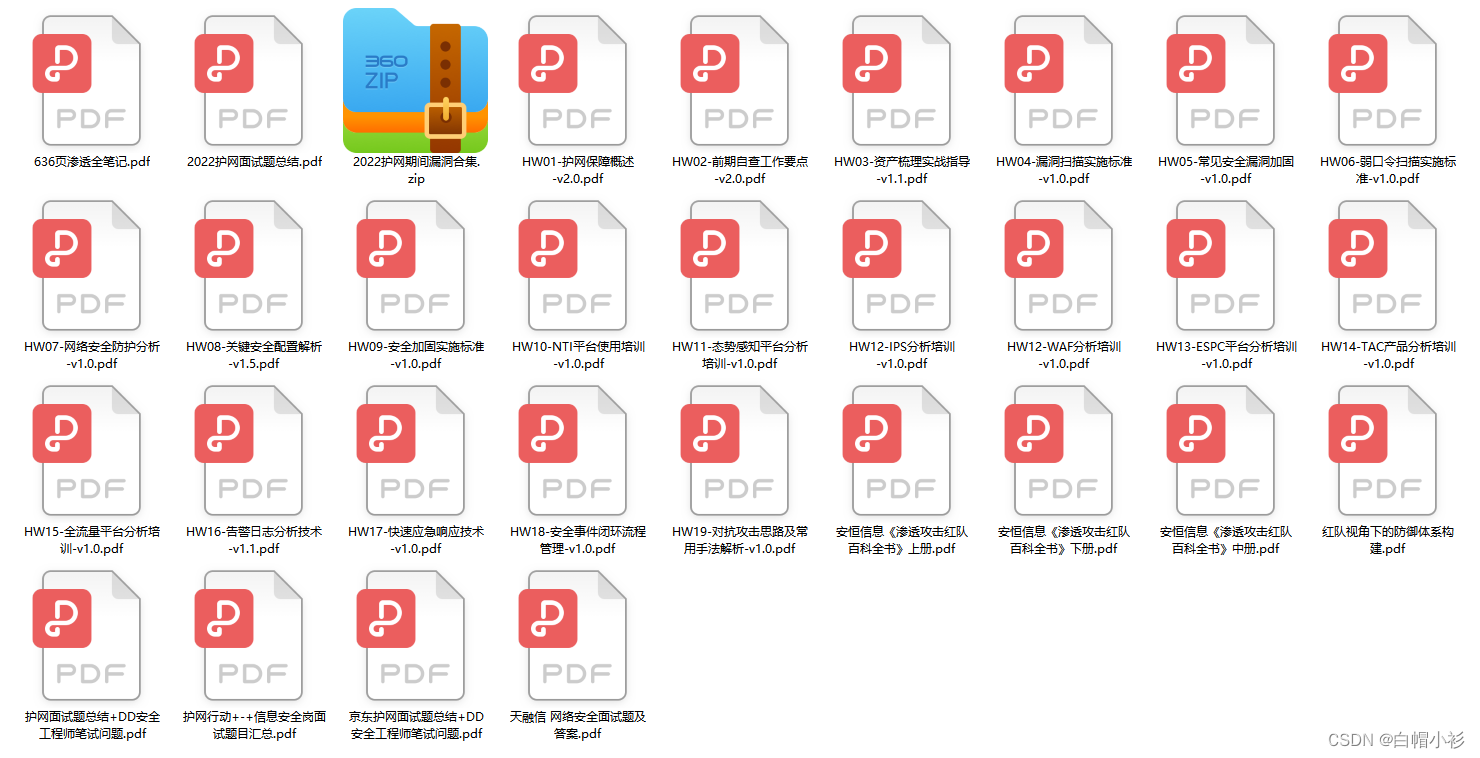
Task: Select the label "安恒信息《渗透攻击红队百科全书》中册.pdf"
Action: [x=1226, y=540]
